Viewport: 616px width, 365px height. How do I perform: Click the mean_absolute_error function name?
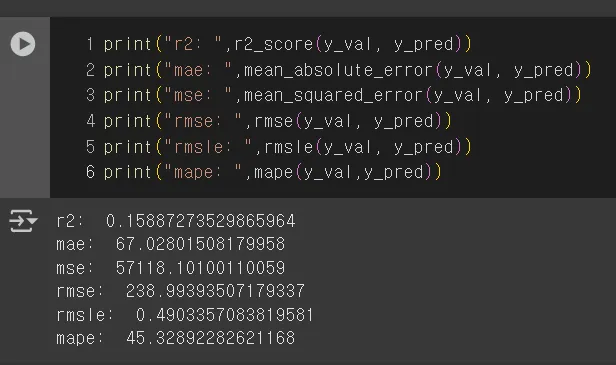339,70
